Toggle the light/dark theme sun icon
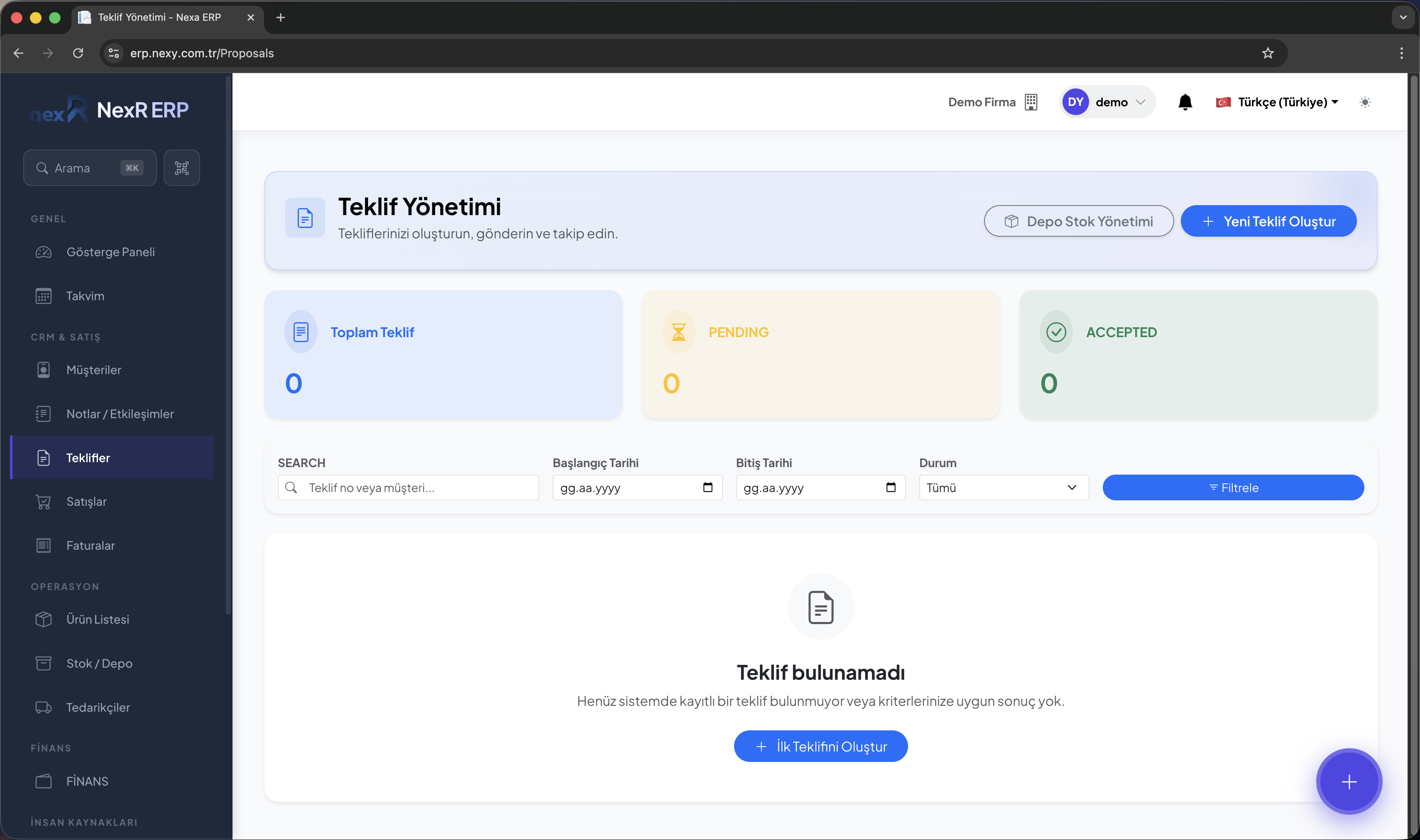Viewport: 1420px width, 840px height. point(1364,103)
